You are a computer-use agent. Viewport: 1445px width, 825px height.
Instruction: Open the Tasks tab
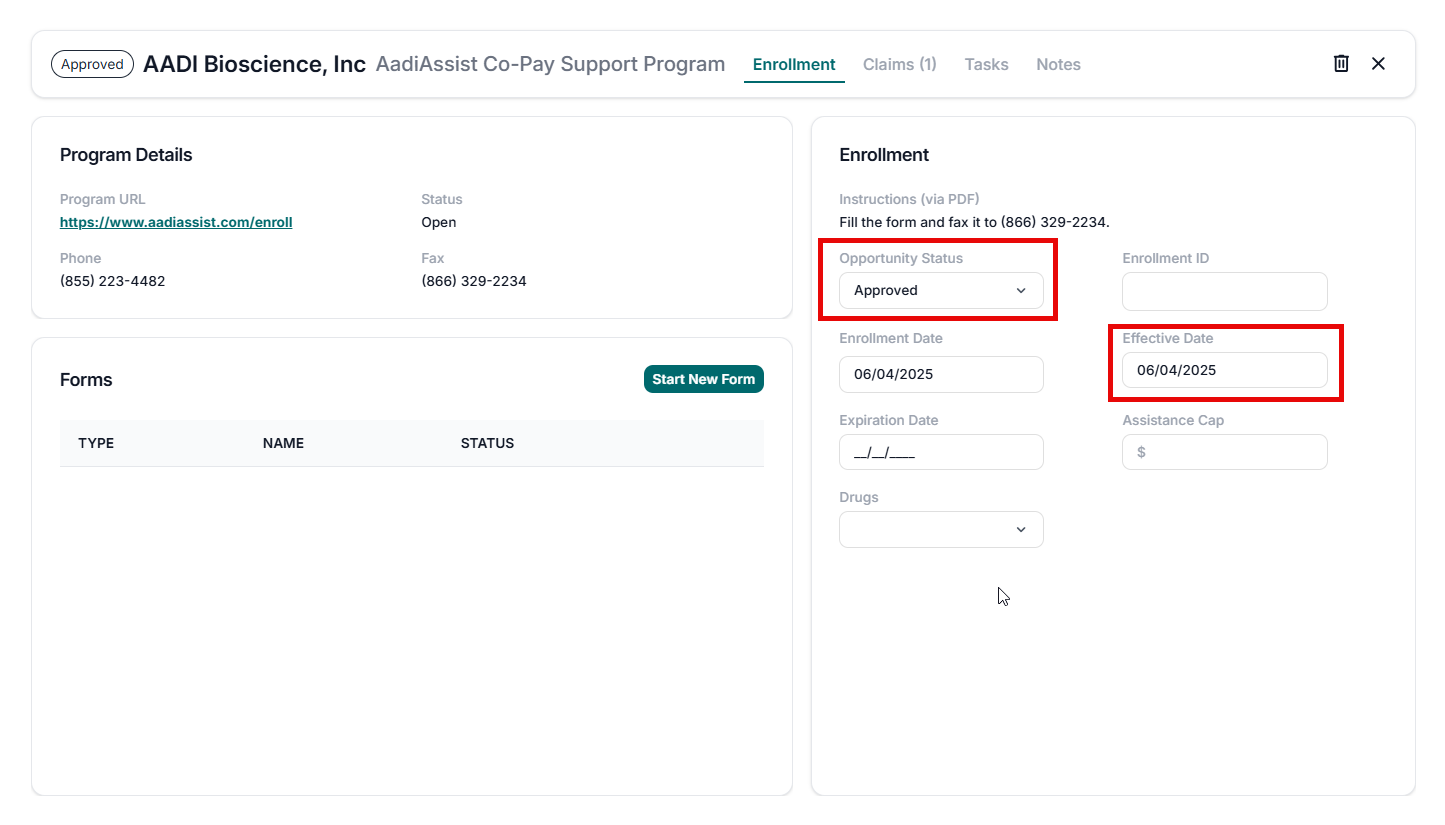click(x=986, y=64)
